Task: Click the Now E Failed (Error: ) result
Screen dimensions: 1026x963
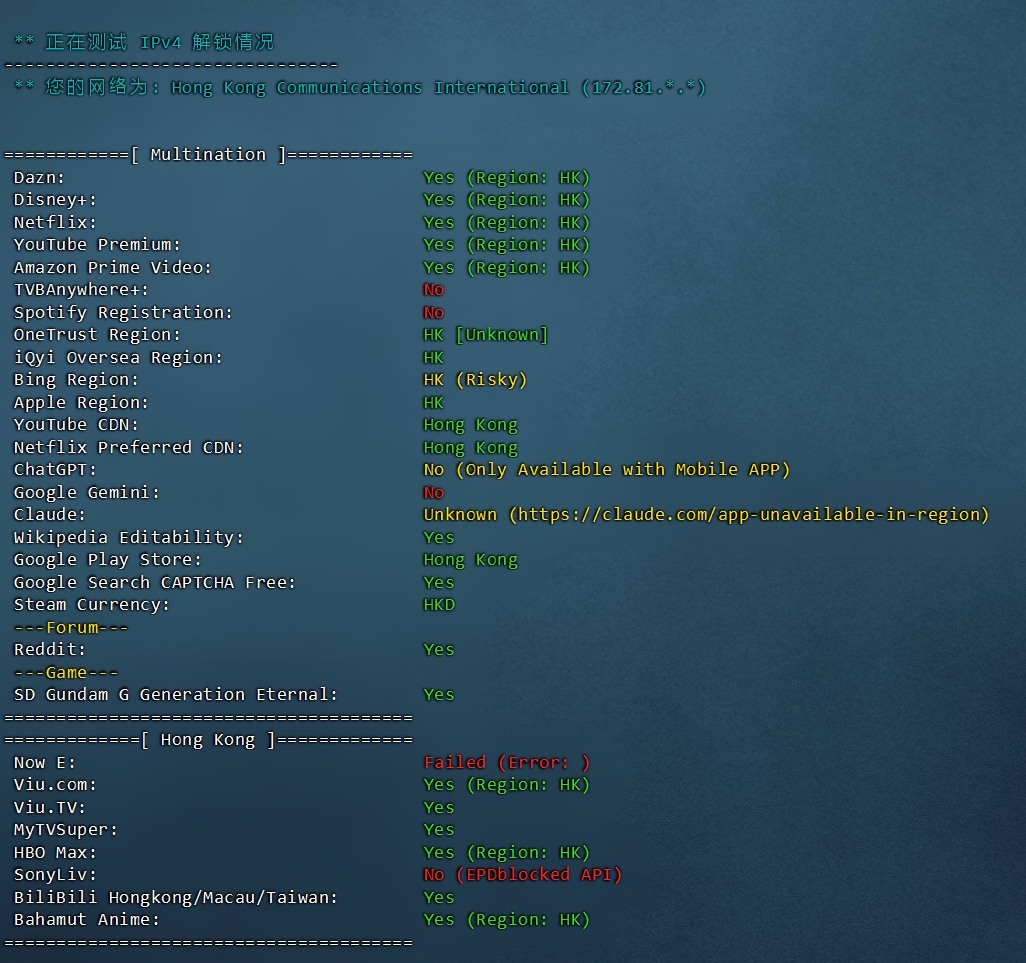Action: 507,763
